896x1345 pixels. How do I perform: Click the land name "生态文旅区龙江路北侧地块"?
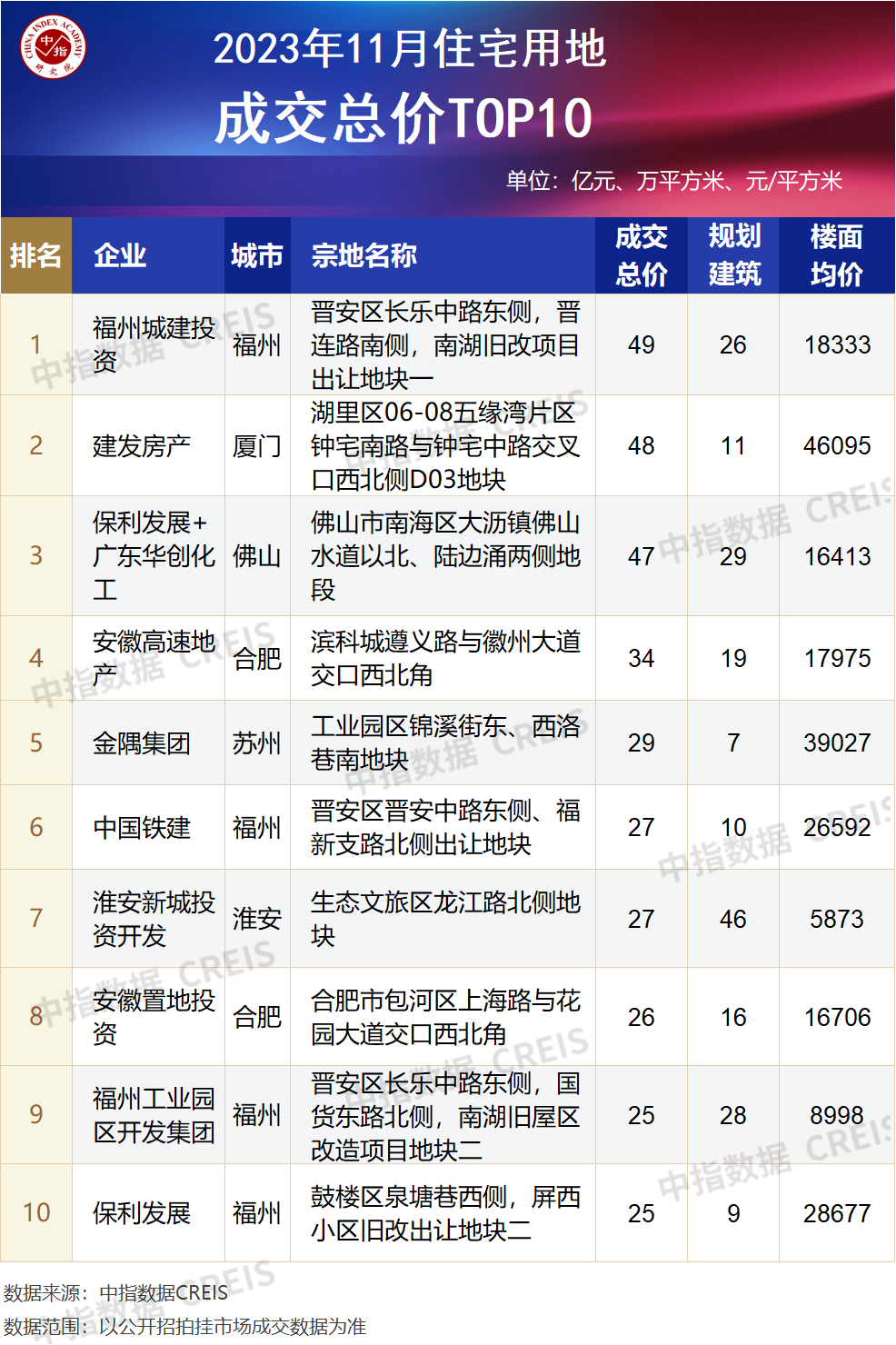[445, 919]
